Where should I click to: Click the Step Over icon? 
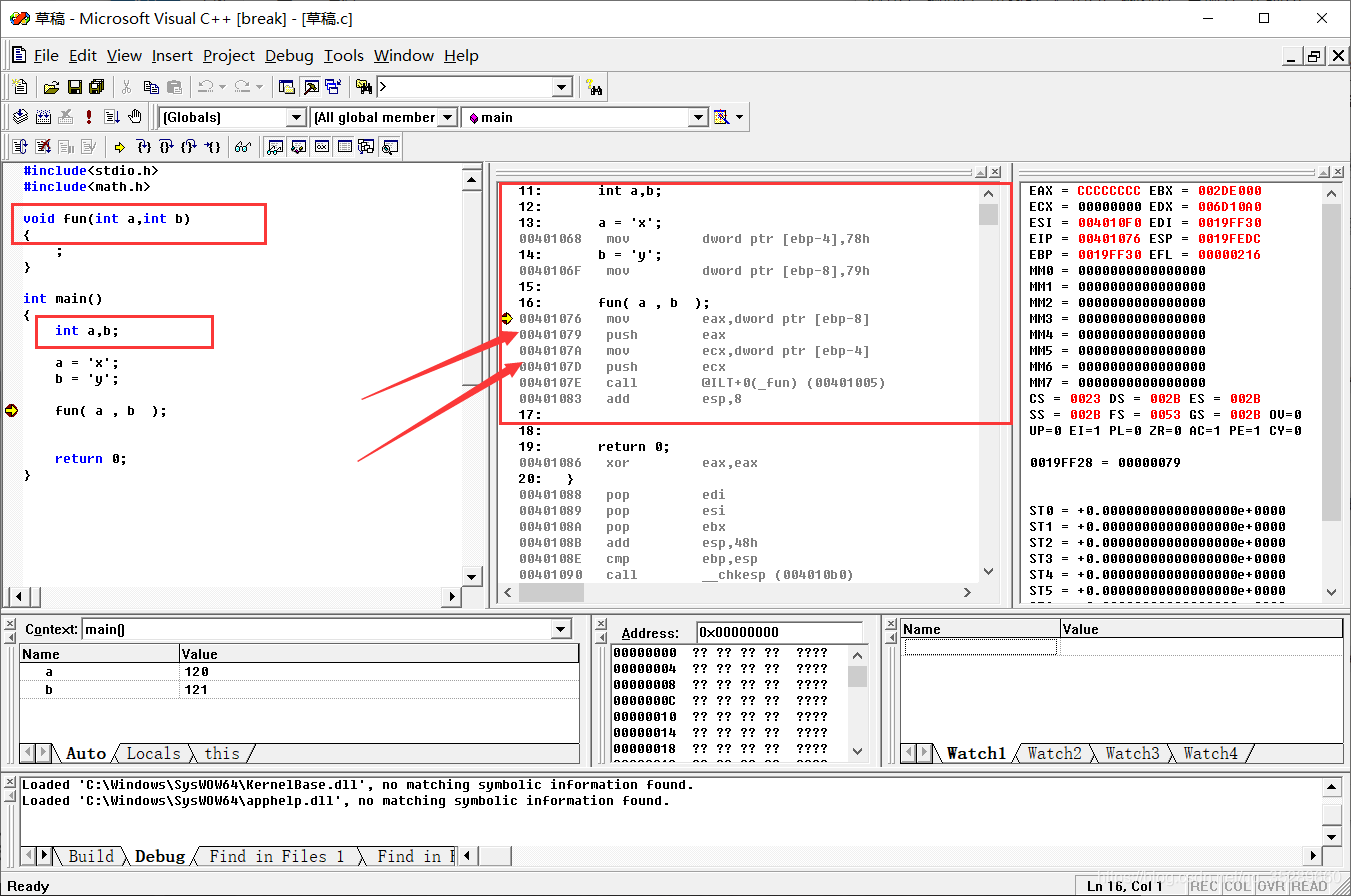[166, 147]
